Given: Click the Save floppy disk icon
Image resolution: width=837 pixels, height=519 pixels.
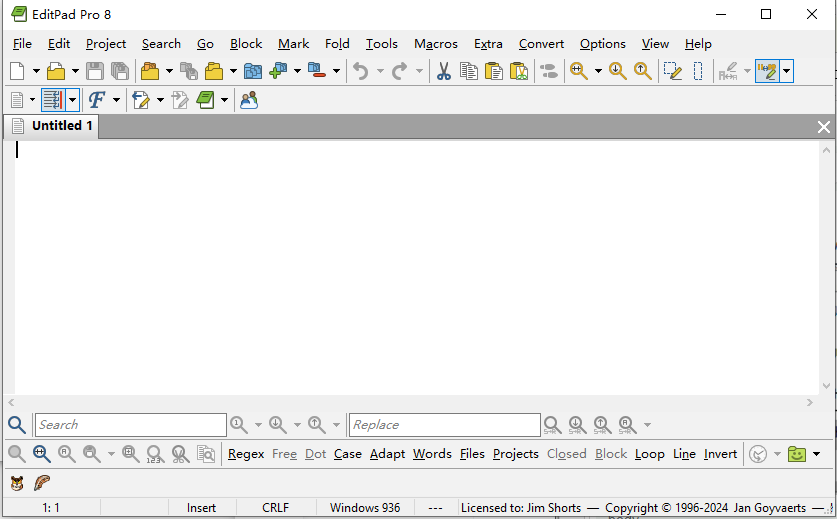Looking at the screenshot, I should pos(95,71).
